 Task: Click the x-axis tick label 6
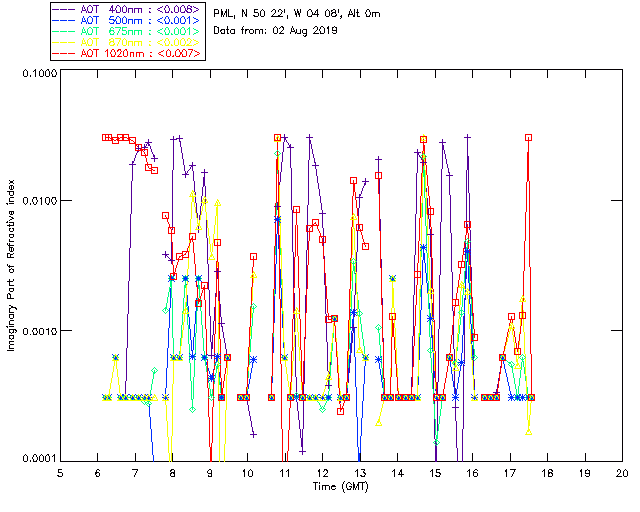click(x=98, y=473)
